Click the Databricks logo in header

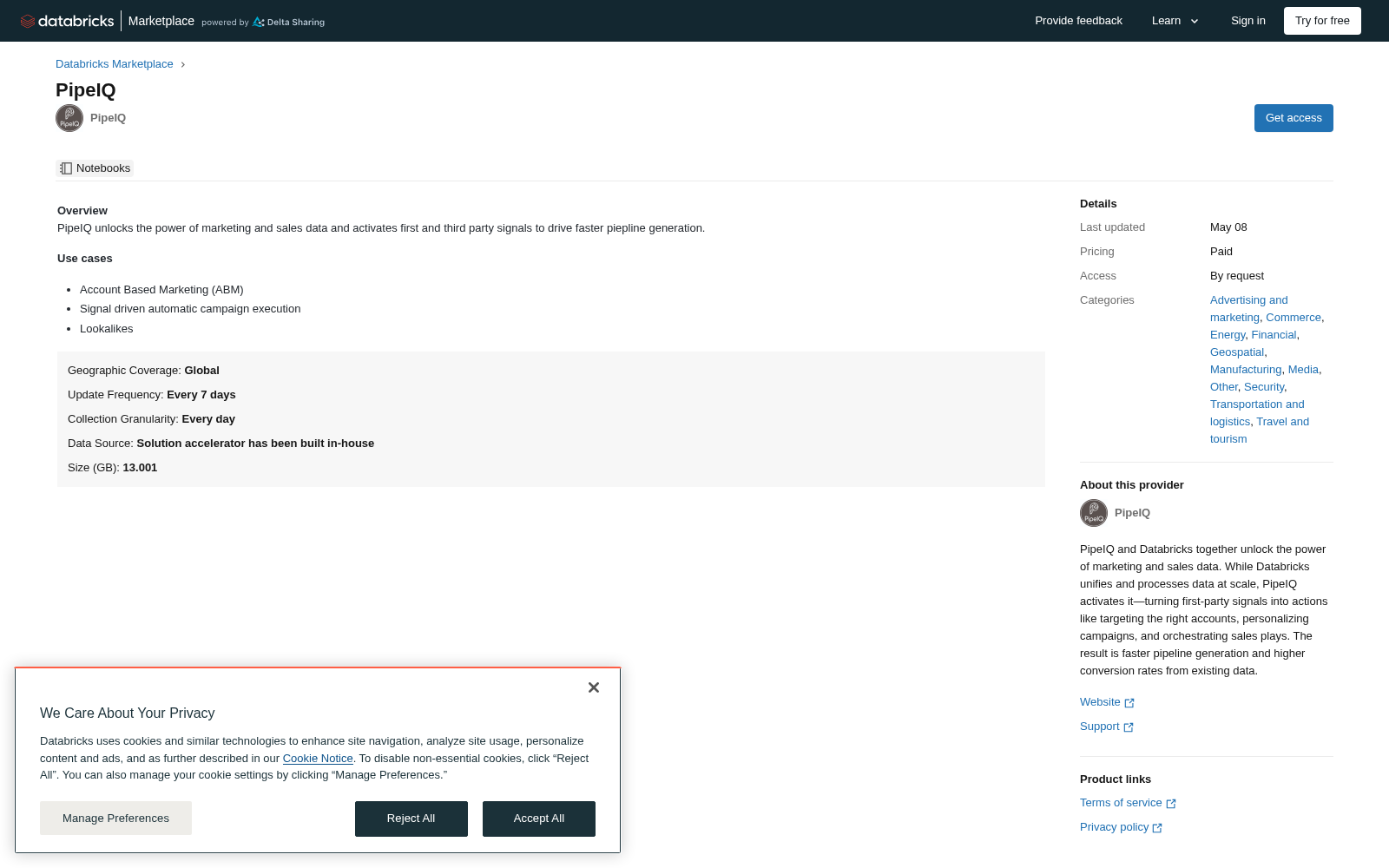pos(67,21)
